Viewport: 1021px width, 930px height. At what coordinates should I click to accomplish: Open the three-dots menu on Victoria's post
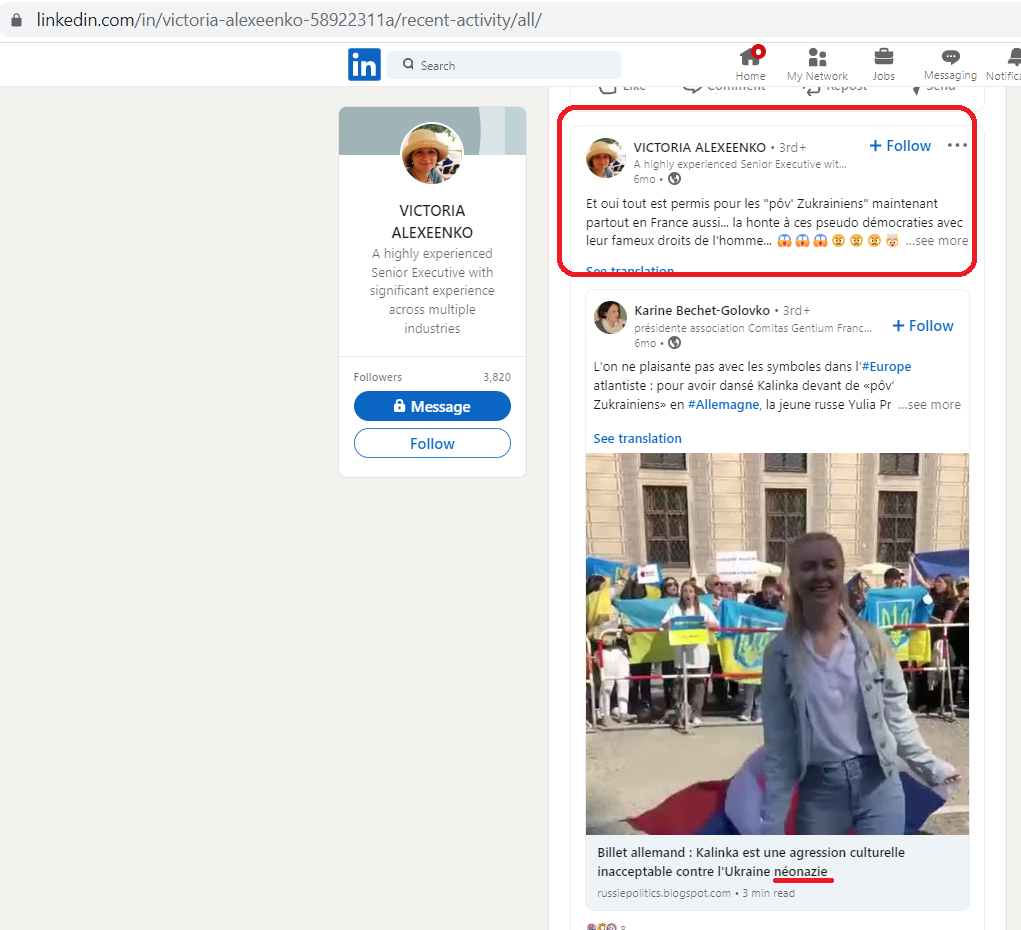(x=957, y=145)
